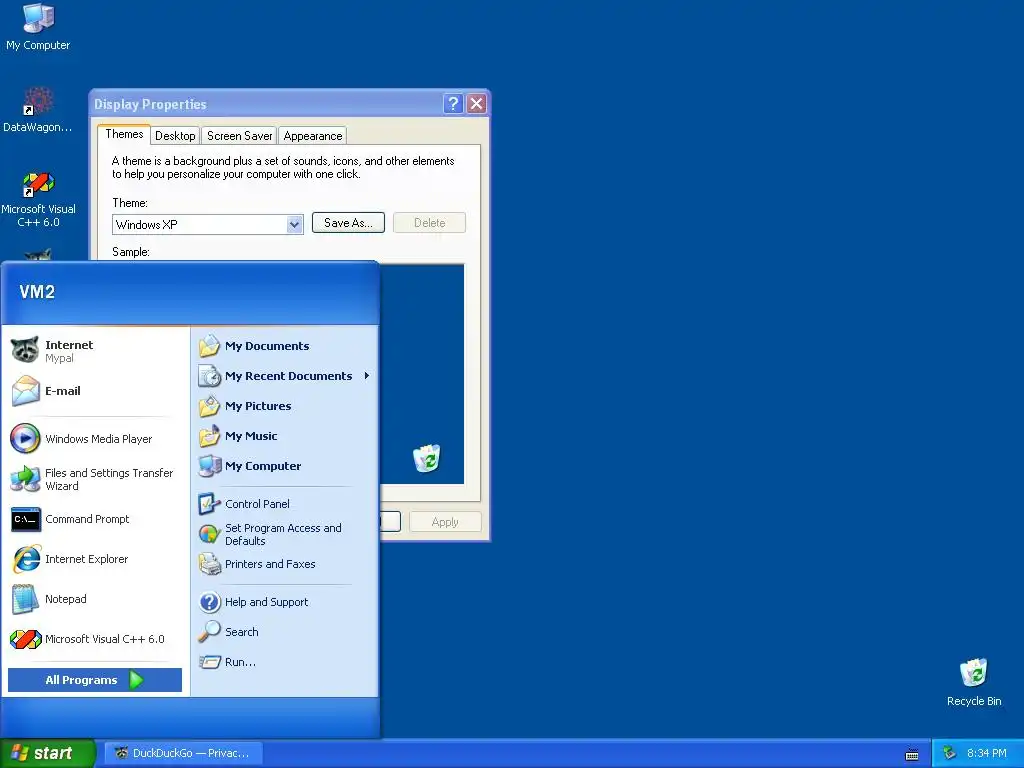The width and height of the screenshot is (1024, 768).
Task: Click the Start button
Action: (47, 753)
